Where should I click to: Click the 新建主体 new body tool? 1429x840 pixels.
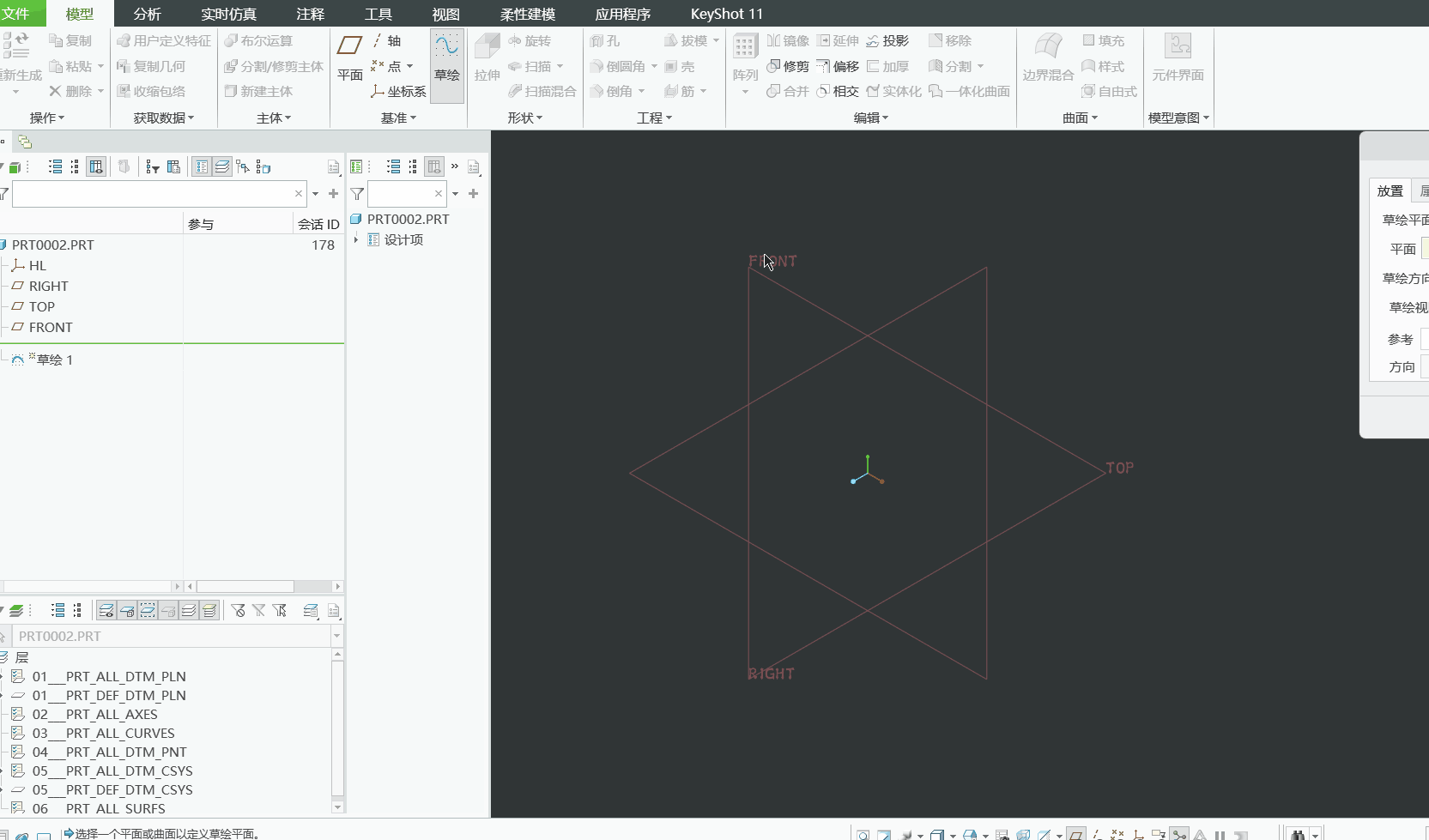(258, 91)
